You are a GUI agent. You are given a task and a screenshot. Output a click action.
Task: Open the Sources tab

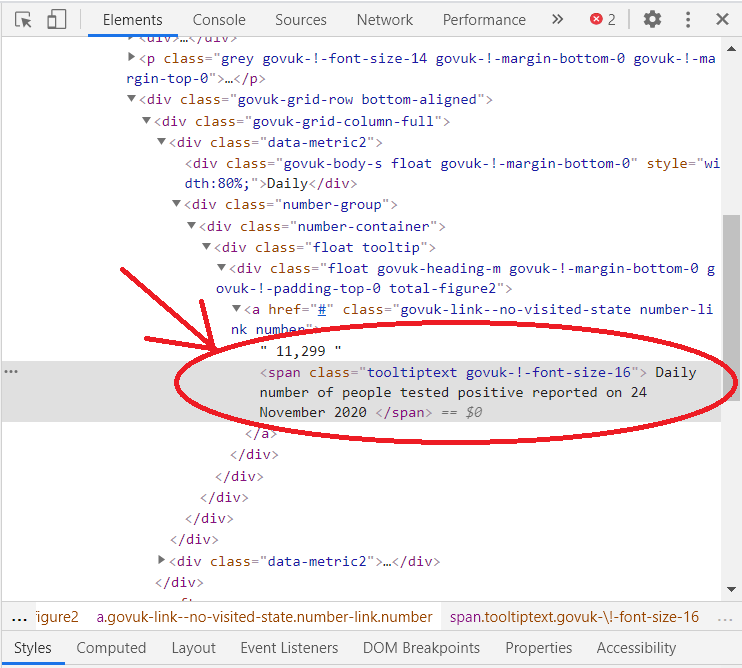(x=300, y=20)
